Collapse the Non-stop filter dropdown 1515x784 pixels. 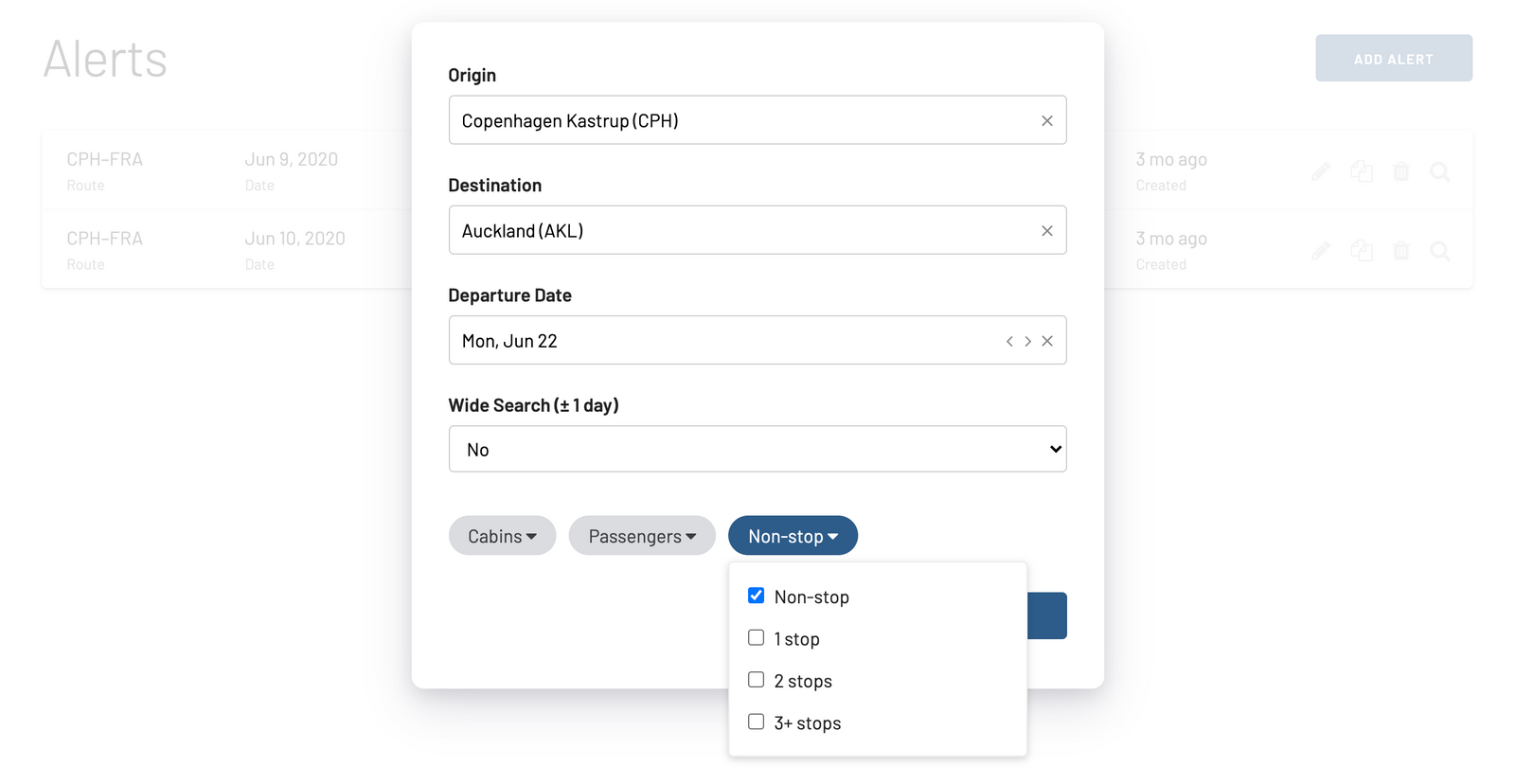[793, 536]
